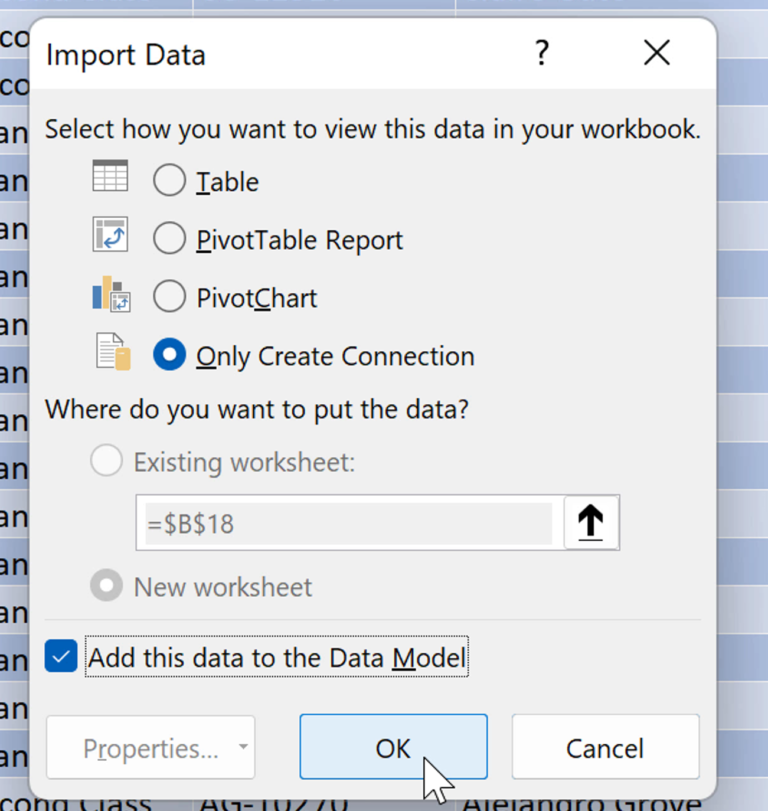Image resolution: width=768 pixels, height=811 pixels.
Task: Click the Table view icon
Action: coord(110,175)
